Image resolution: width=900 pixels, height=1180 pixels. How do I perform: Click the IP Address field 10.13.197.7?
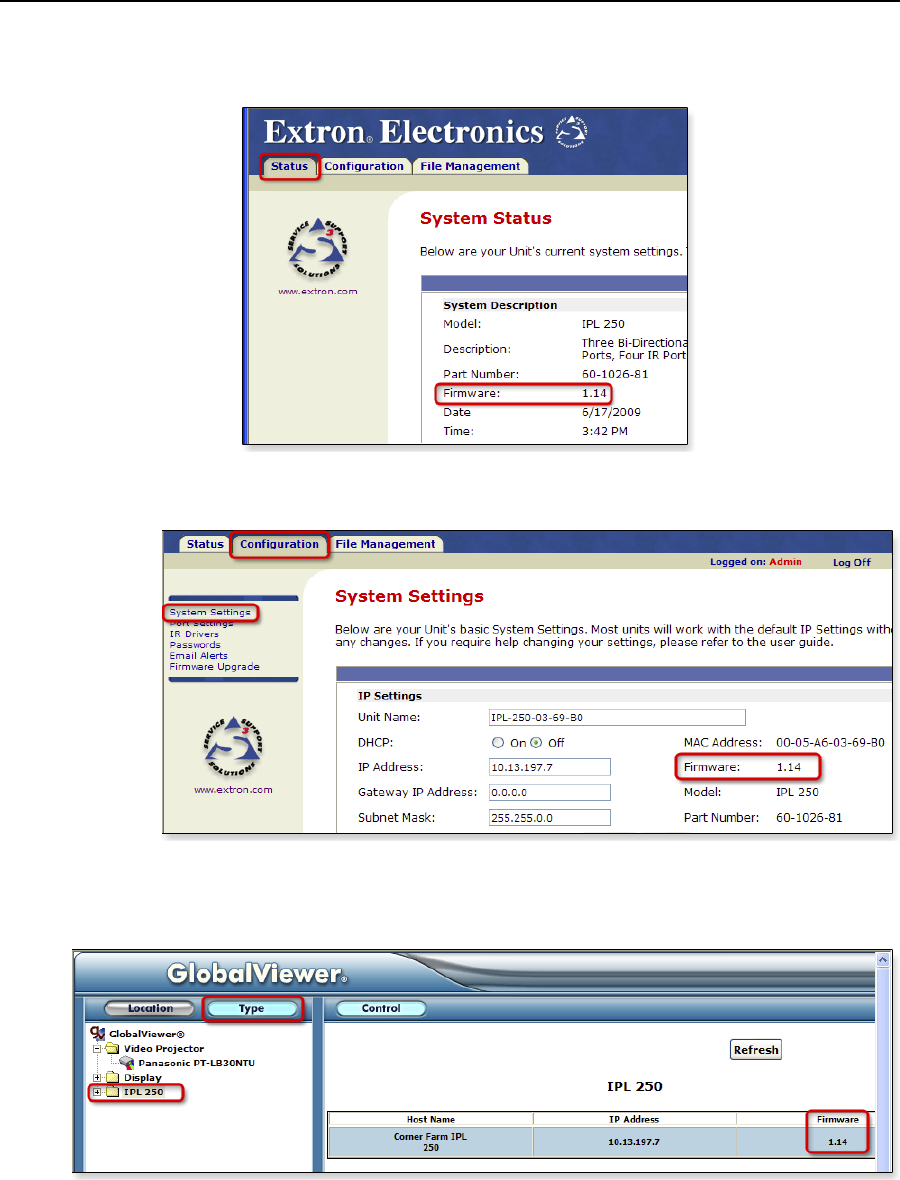[549, 767]
